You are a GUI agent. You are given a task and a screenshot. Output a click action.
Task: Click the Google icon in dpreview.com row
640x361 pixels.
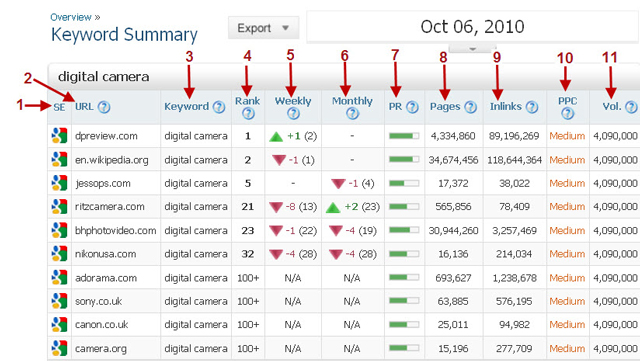(x=59, y=136)
